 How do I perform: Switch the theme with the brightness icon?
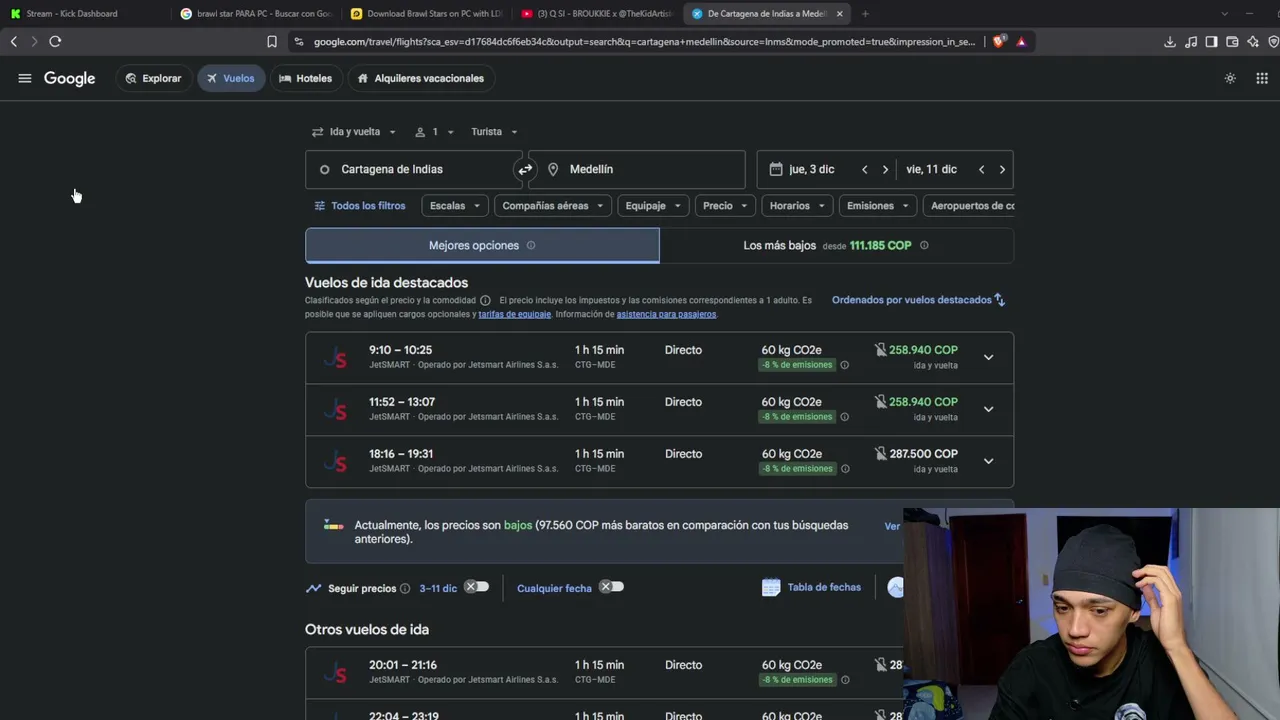(1230, 78)
